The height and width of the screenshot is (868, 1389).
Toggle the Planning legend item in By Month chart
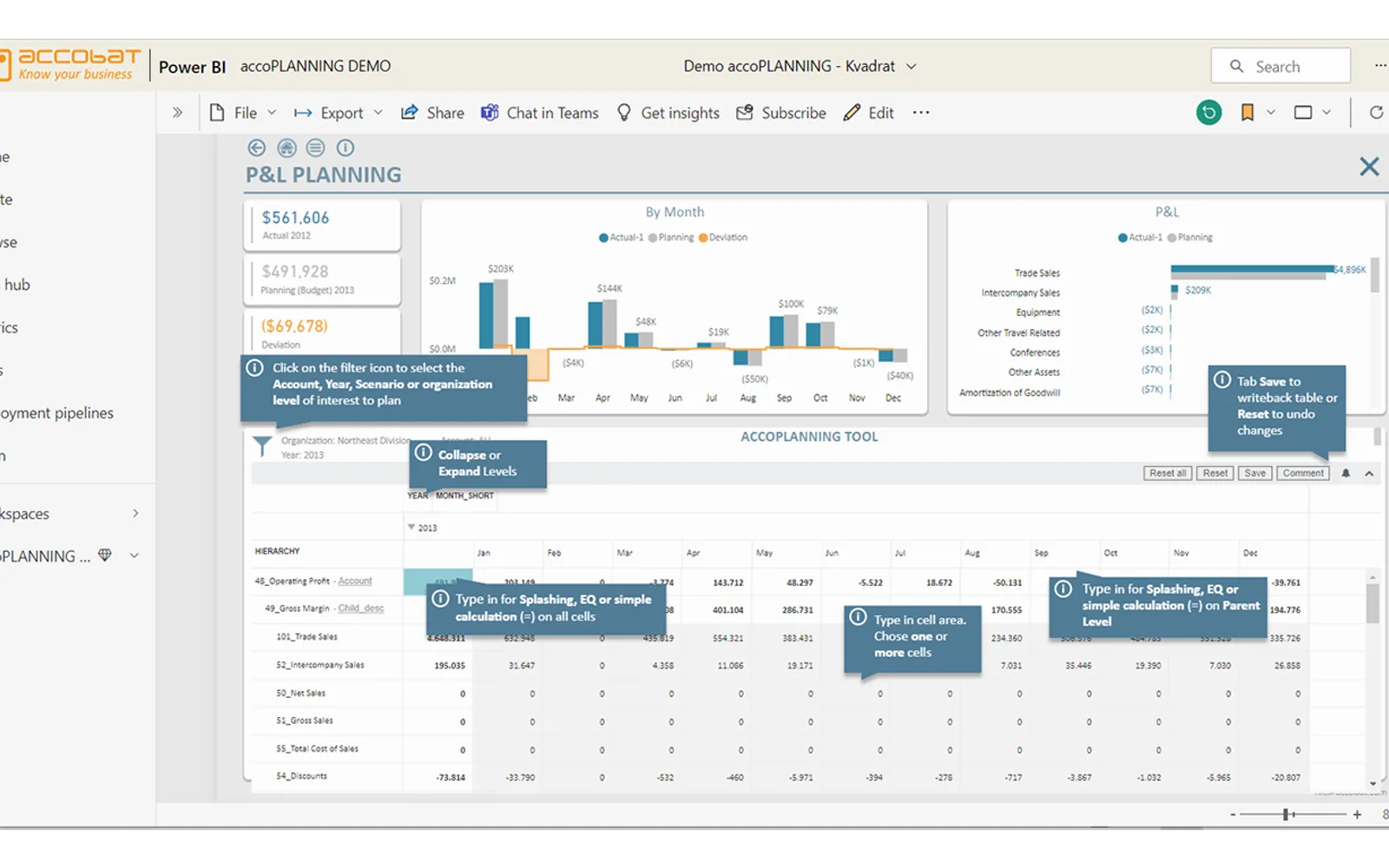671,237
